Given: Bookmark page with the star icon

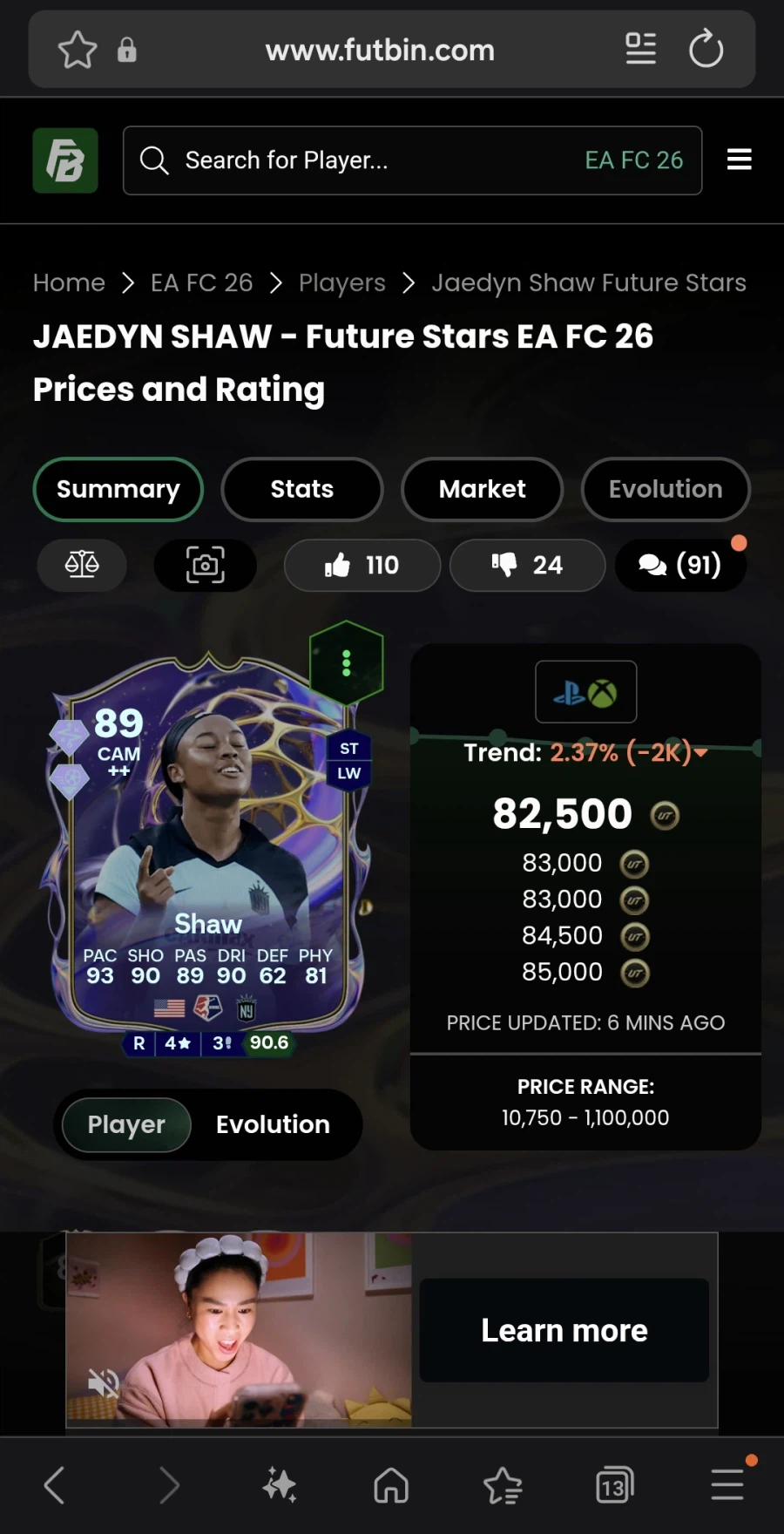Looking at the screenshot, I should pyautogui.click(x=77, y=50).
